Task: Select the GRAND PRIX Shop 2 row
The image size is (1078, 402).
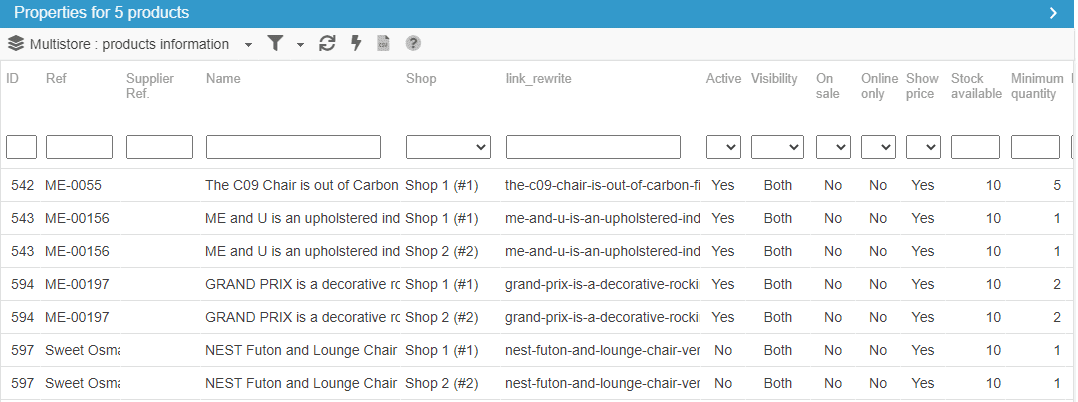Action: point(300,317)
